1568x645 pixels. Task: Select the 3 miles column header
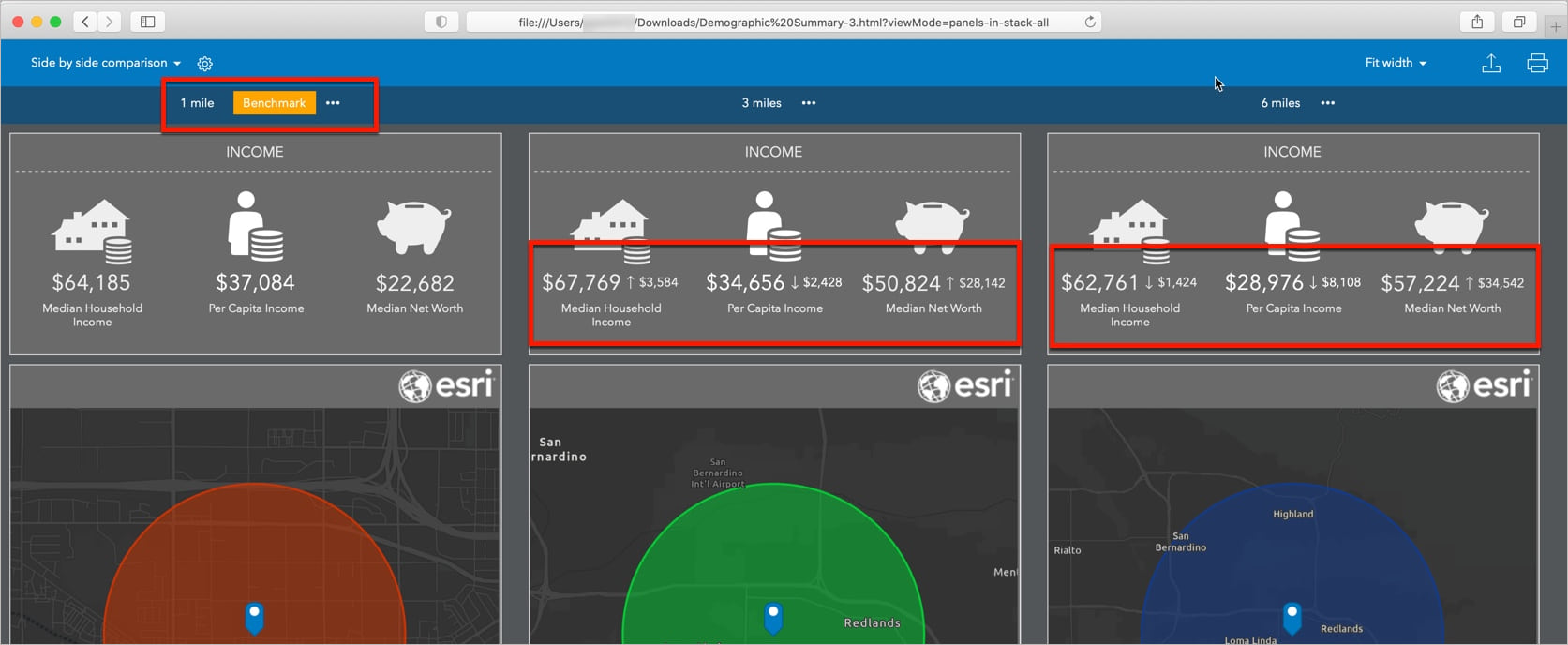(x=761, y=103)
